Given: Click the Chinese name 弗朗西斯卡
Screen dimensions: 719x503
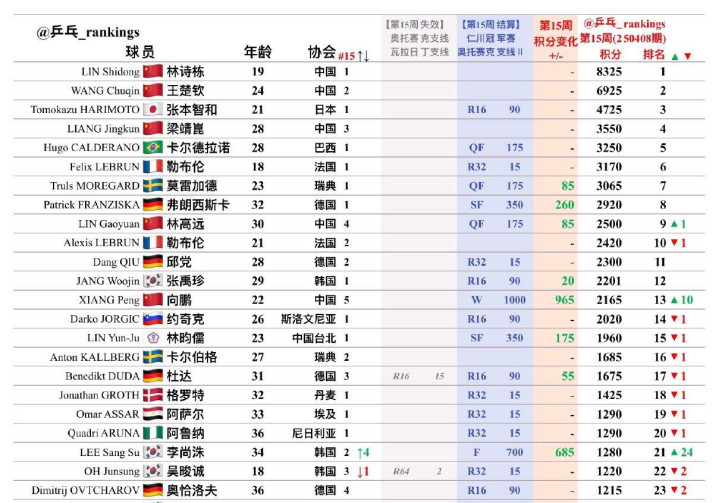Looking at the screenshot, I should point(198,205).
